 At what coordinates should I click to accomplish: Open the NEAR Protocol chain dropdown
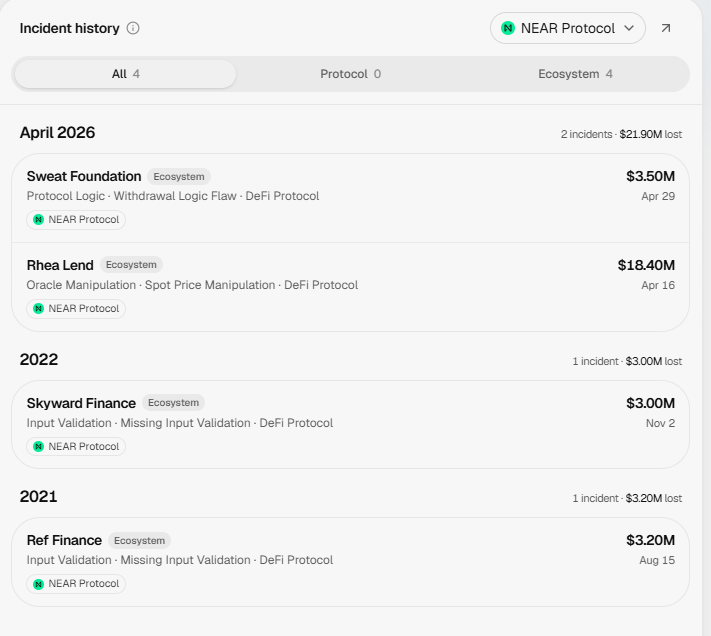click(x=568, y=28)
